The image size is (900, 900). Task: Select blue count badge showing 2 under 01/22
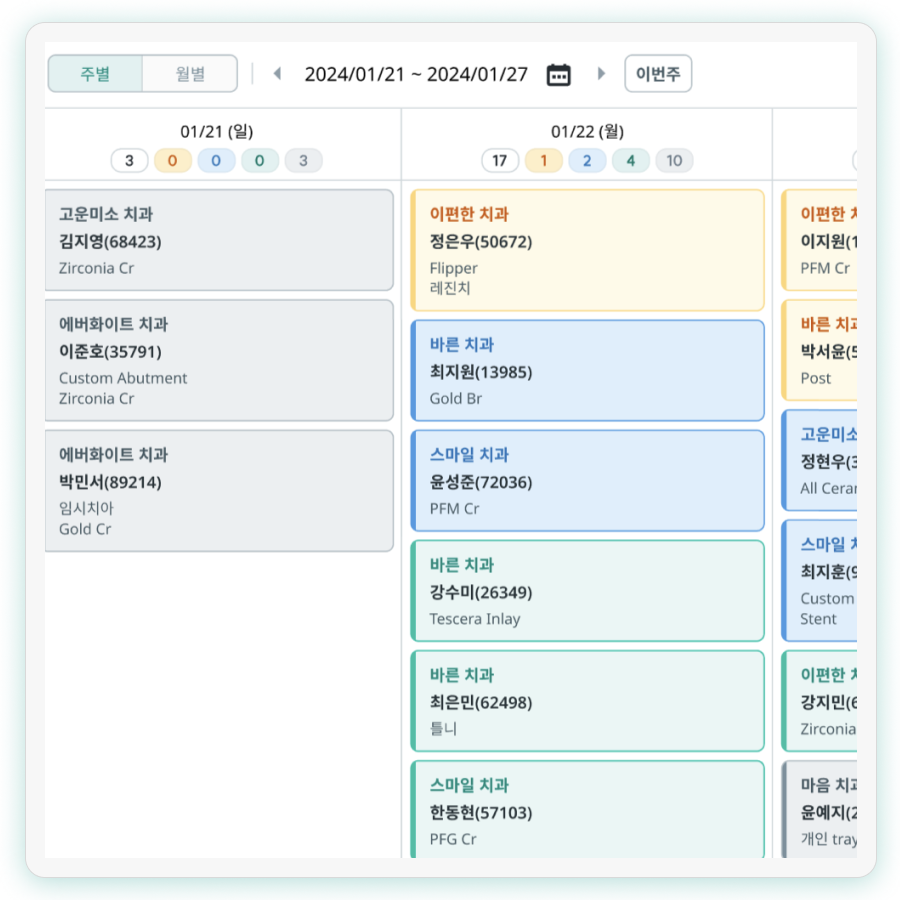tap(587, 161)
